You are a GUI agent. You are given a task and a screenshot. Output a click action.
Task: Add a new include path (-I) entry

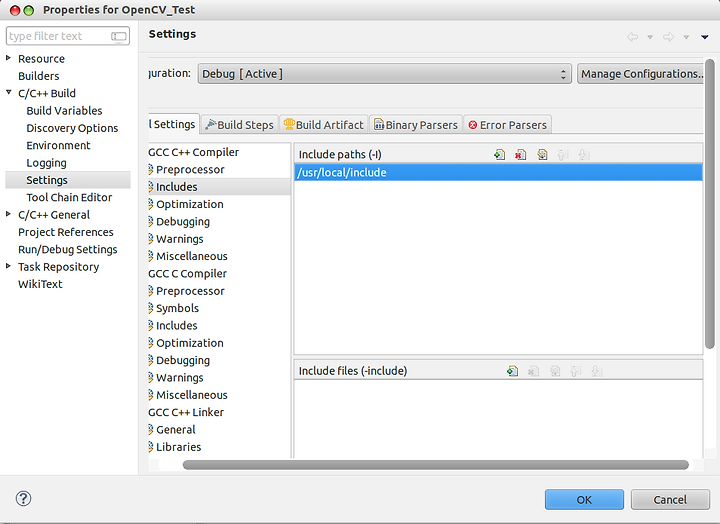click(x=500, y=155)
